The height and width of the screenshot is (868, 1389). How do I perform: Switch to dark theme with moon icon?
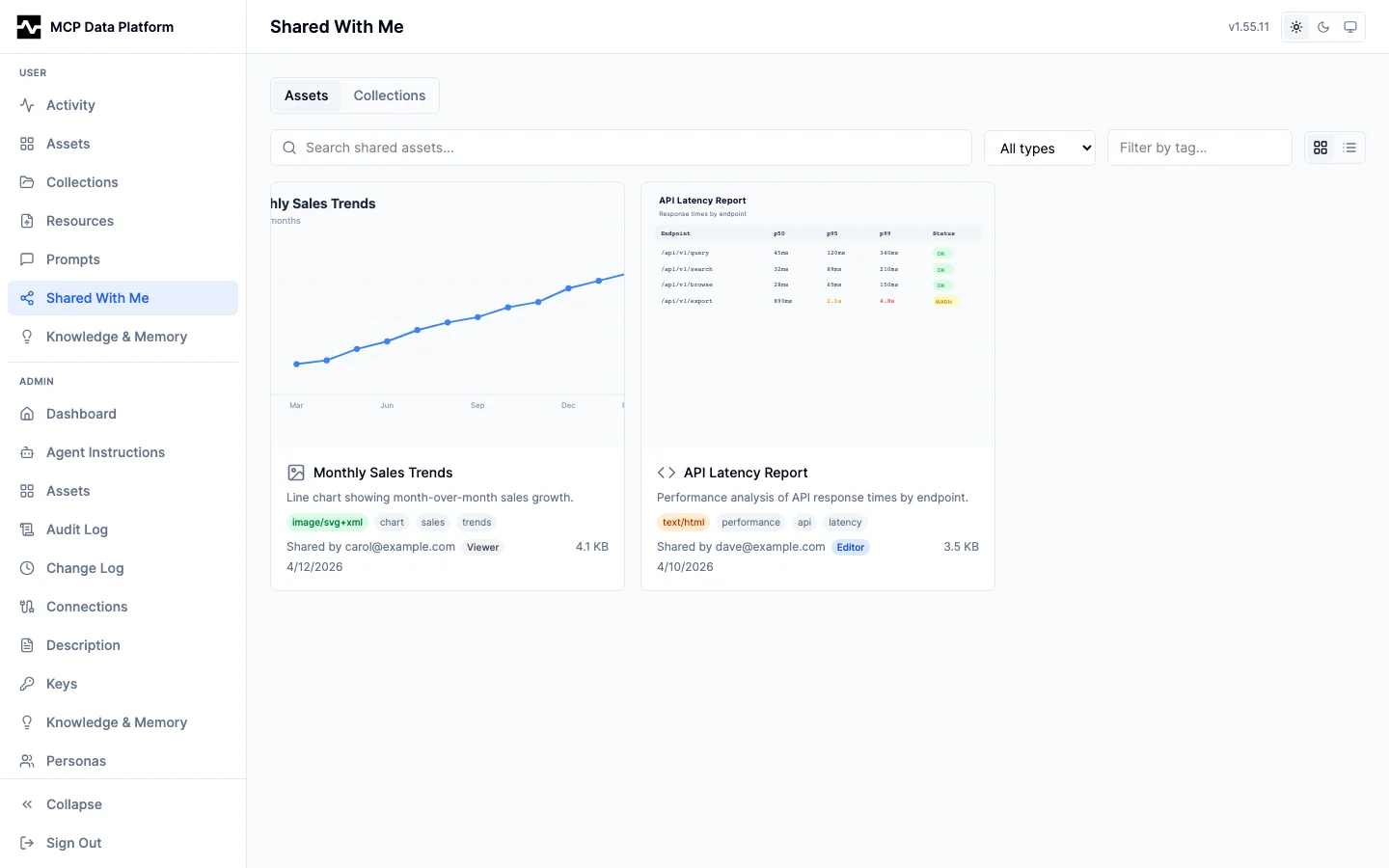pyautogui.click(x=1323, y=27)
